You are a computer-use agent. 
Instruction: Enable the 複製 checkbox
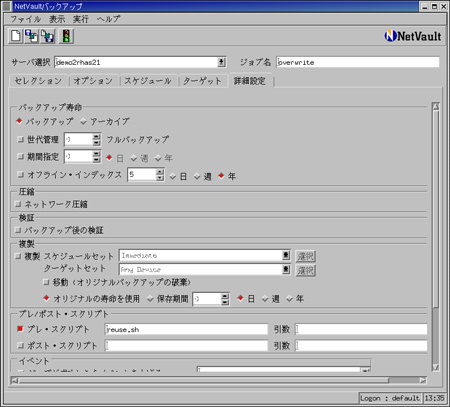pyautogui.click(x=18, y=256)
